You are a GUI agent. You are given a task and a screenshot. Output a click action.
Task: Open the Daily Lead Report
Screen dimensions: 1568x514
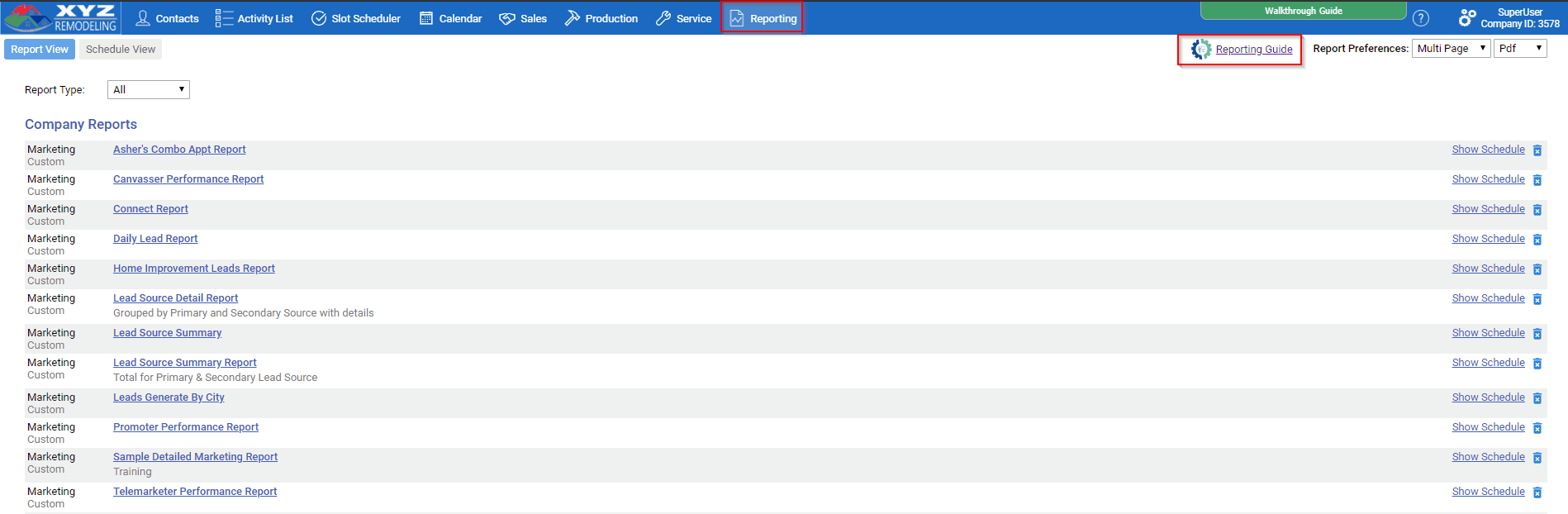click(x=155, y=239)
